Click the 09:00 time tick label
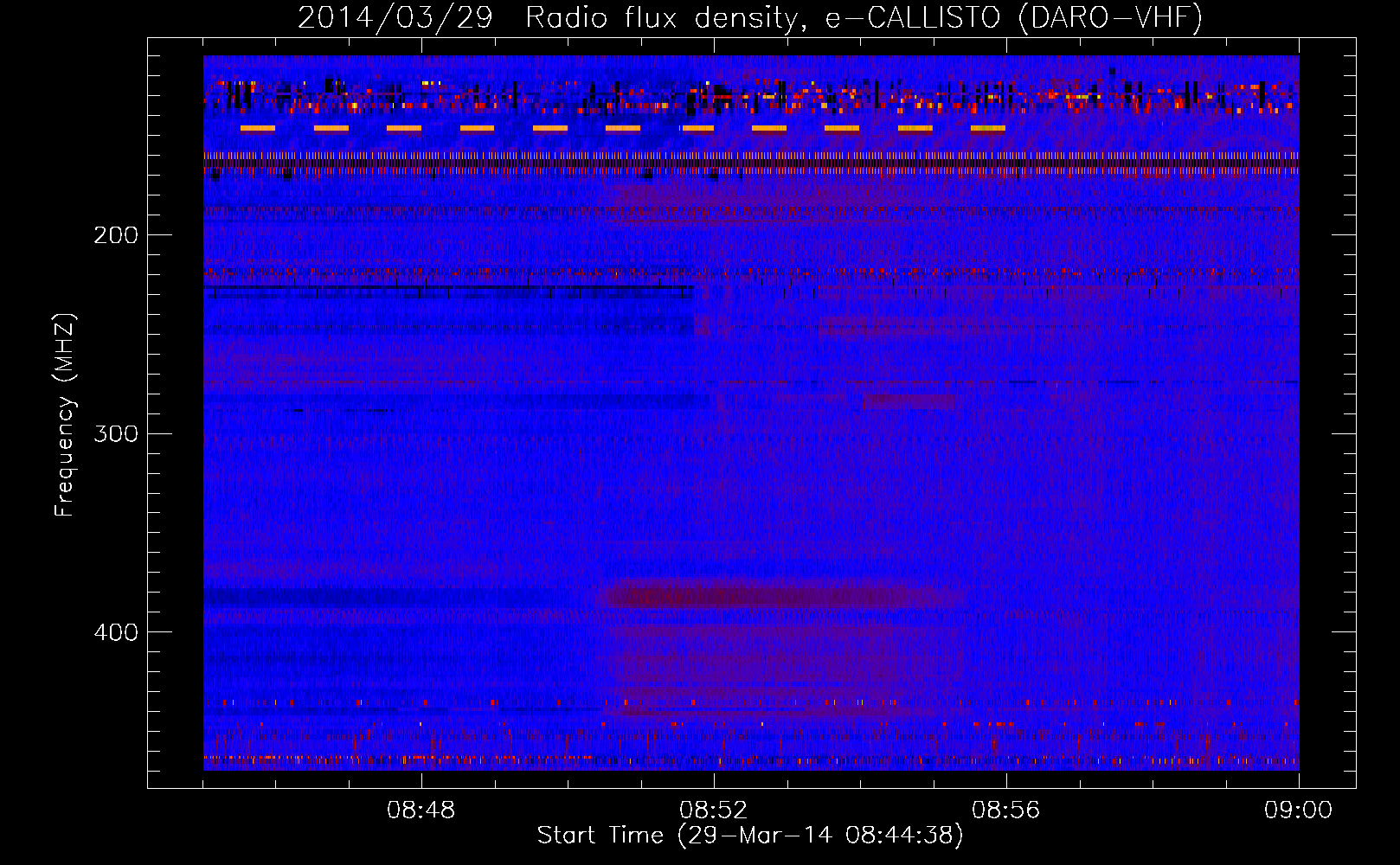This screenshot has width=1400, height=865. (x=1298, y=811)
